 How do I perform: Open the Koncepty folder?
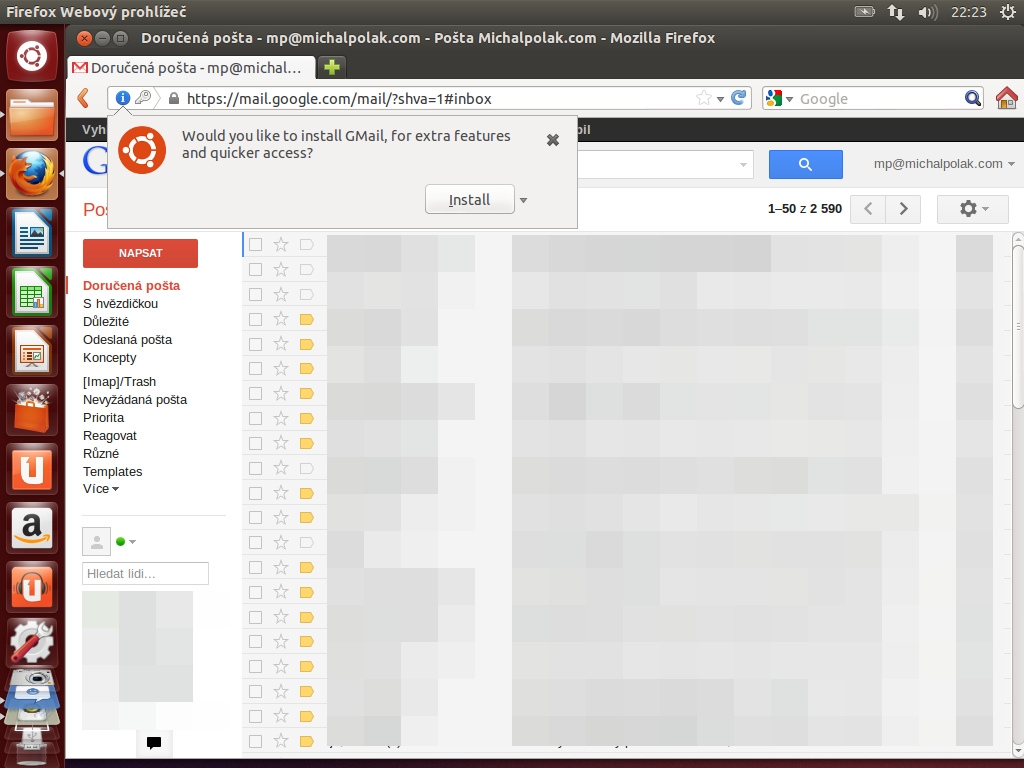click(110, 358)
